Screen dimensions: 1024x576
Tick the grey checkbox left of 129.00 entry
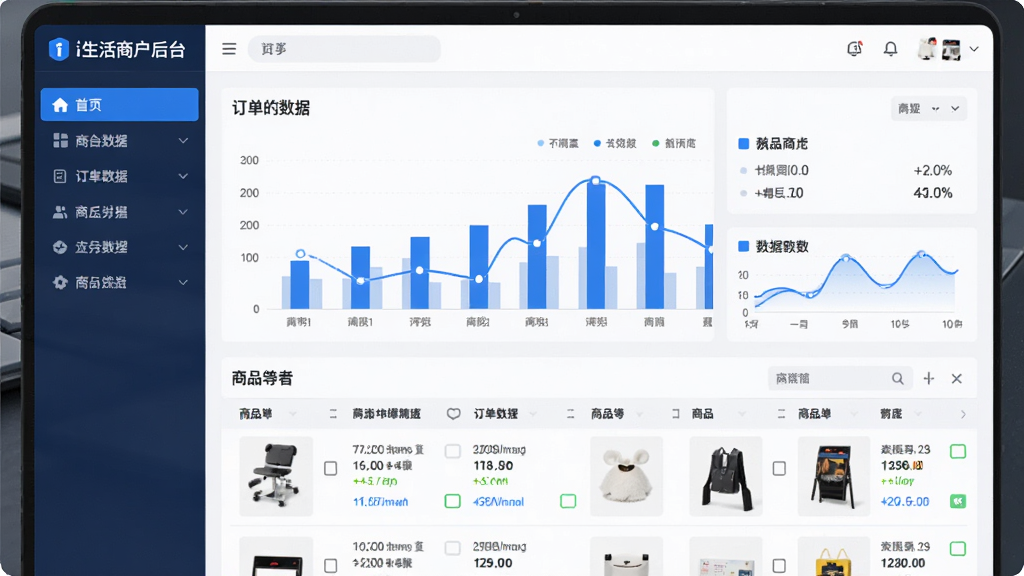click(453, 548)
